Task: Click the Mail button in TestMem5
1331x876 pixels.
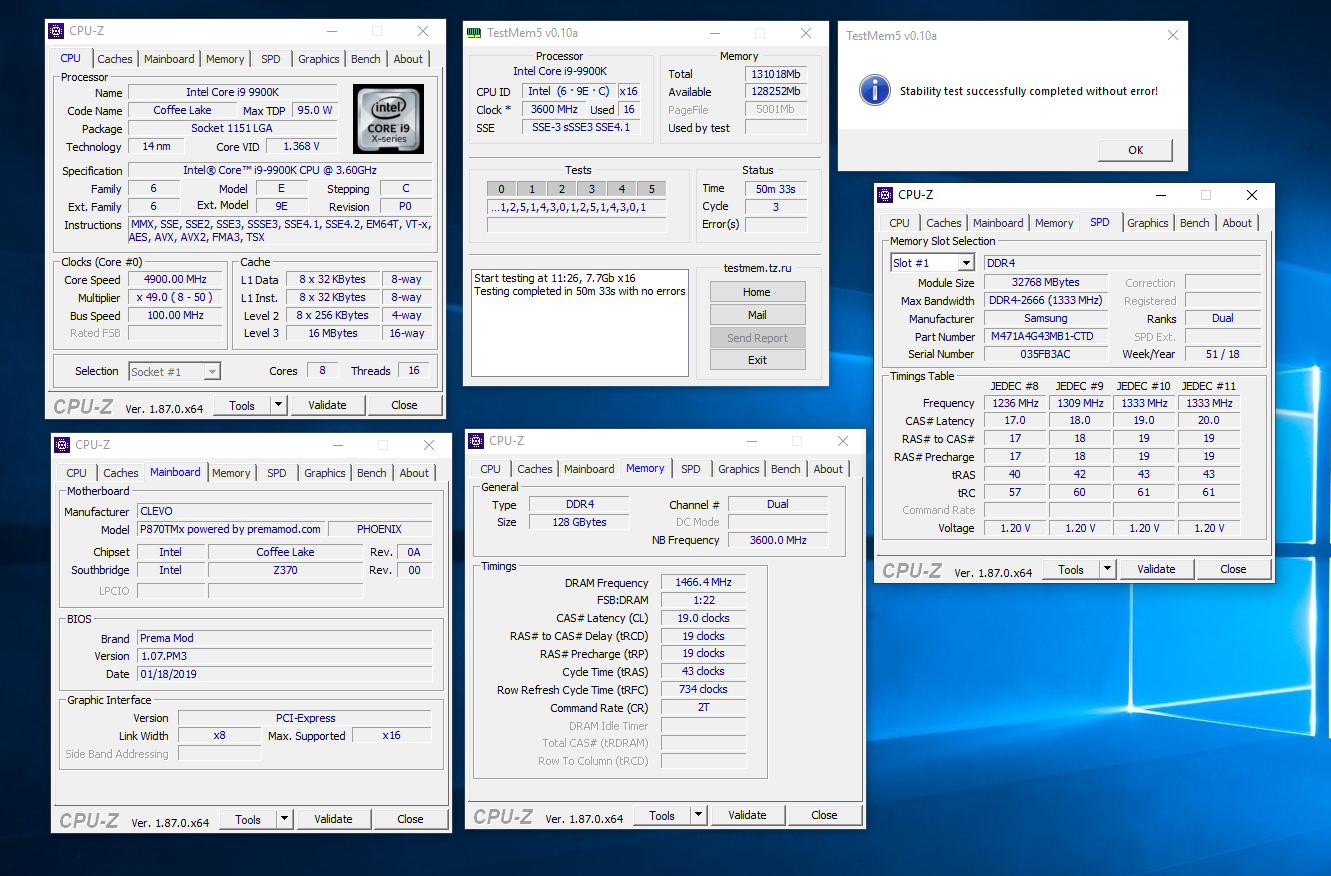Action: (757, 315)
